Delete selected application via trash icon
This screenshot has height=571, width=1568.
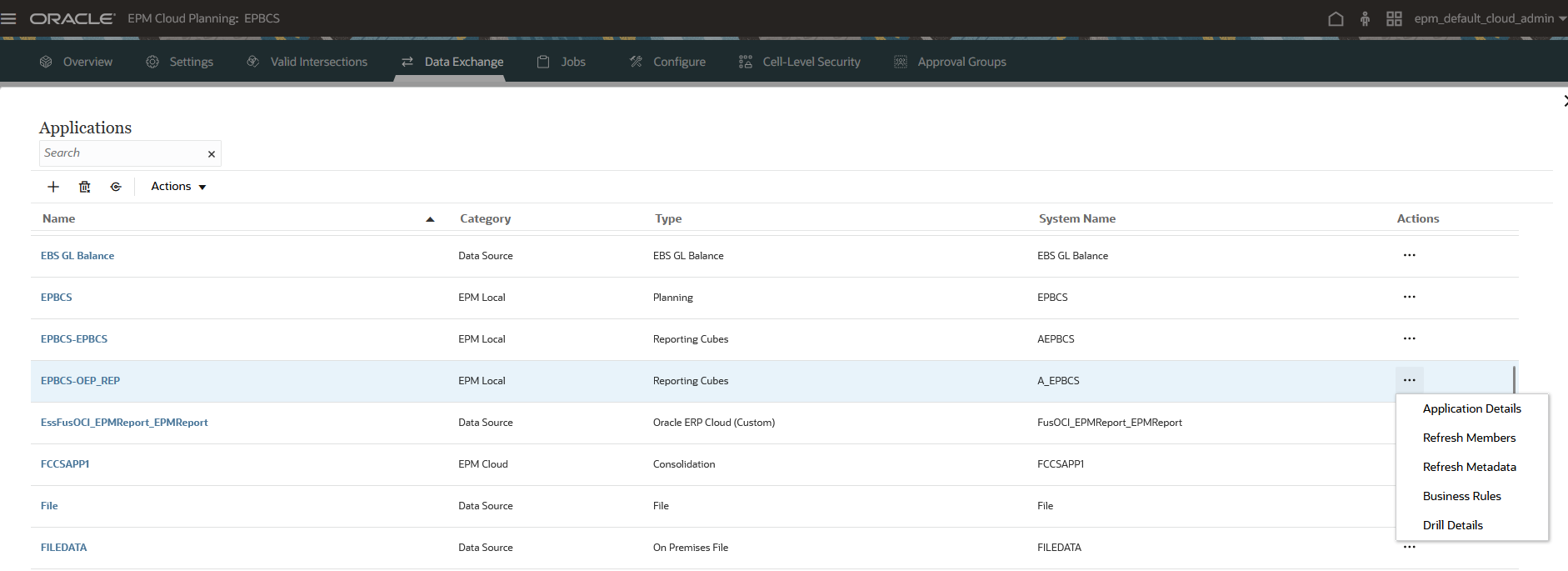coord(84,187)
